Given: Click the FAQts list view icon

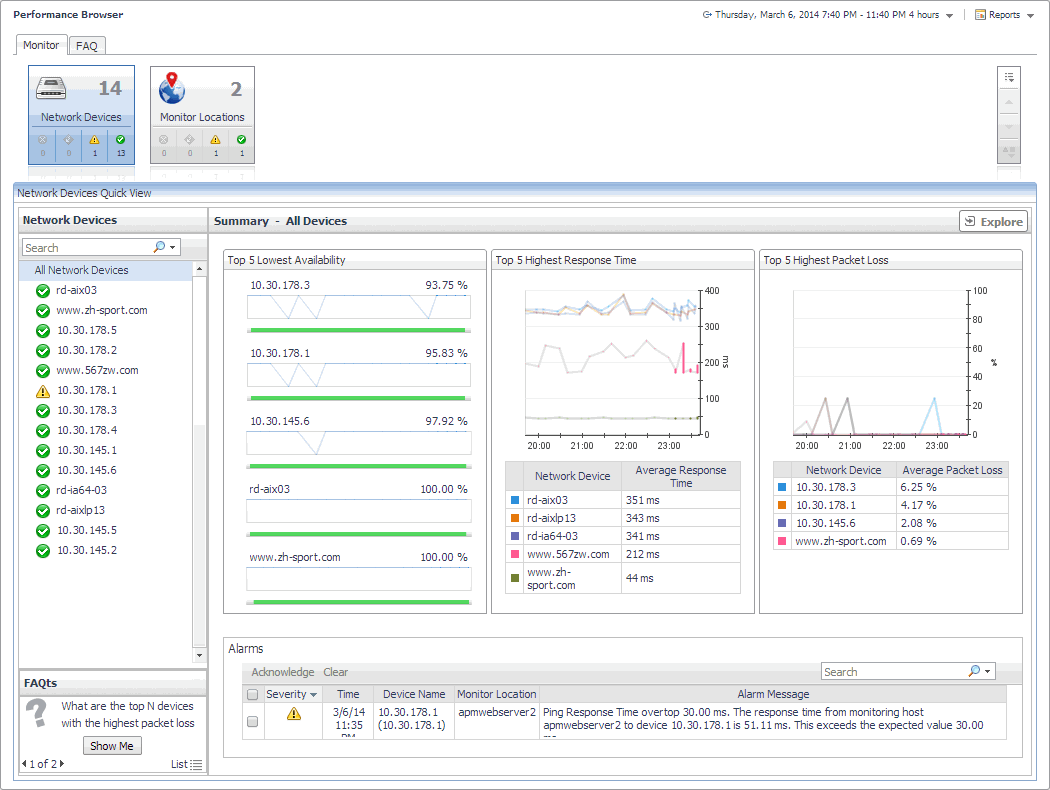Looking at the screenshot, I should [196, 765].
